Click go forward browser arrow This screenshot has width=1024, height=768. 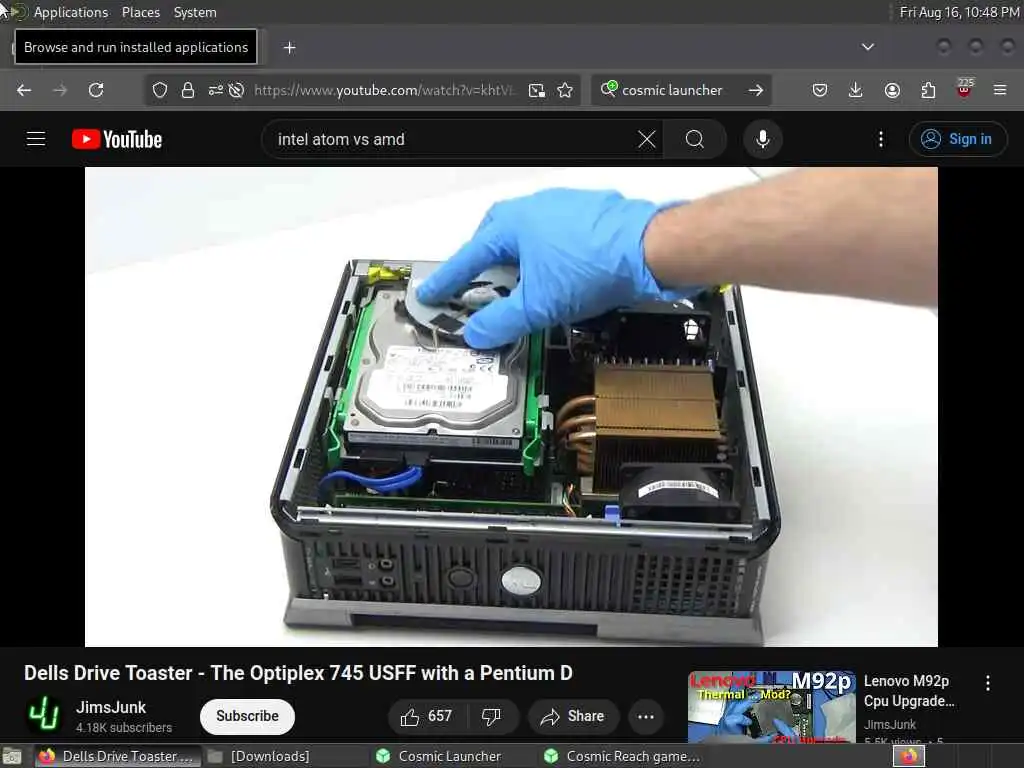[60, 90]
